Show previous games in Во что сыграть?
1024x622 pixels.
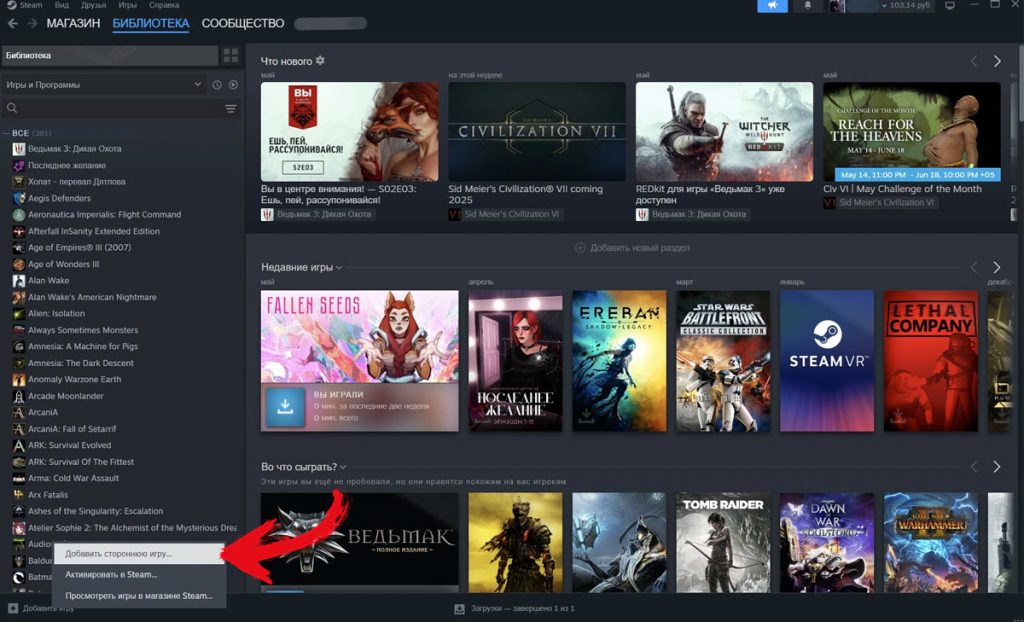coord(974,467)
